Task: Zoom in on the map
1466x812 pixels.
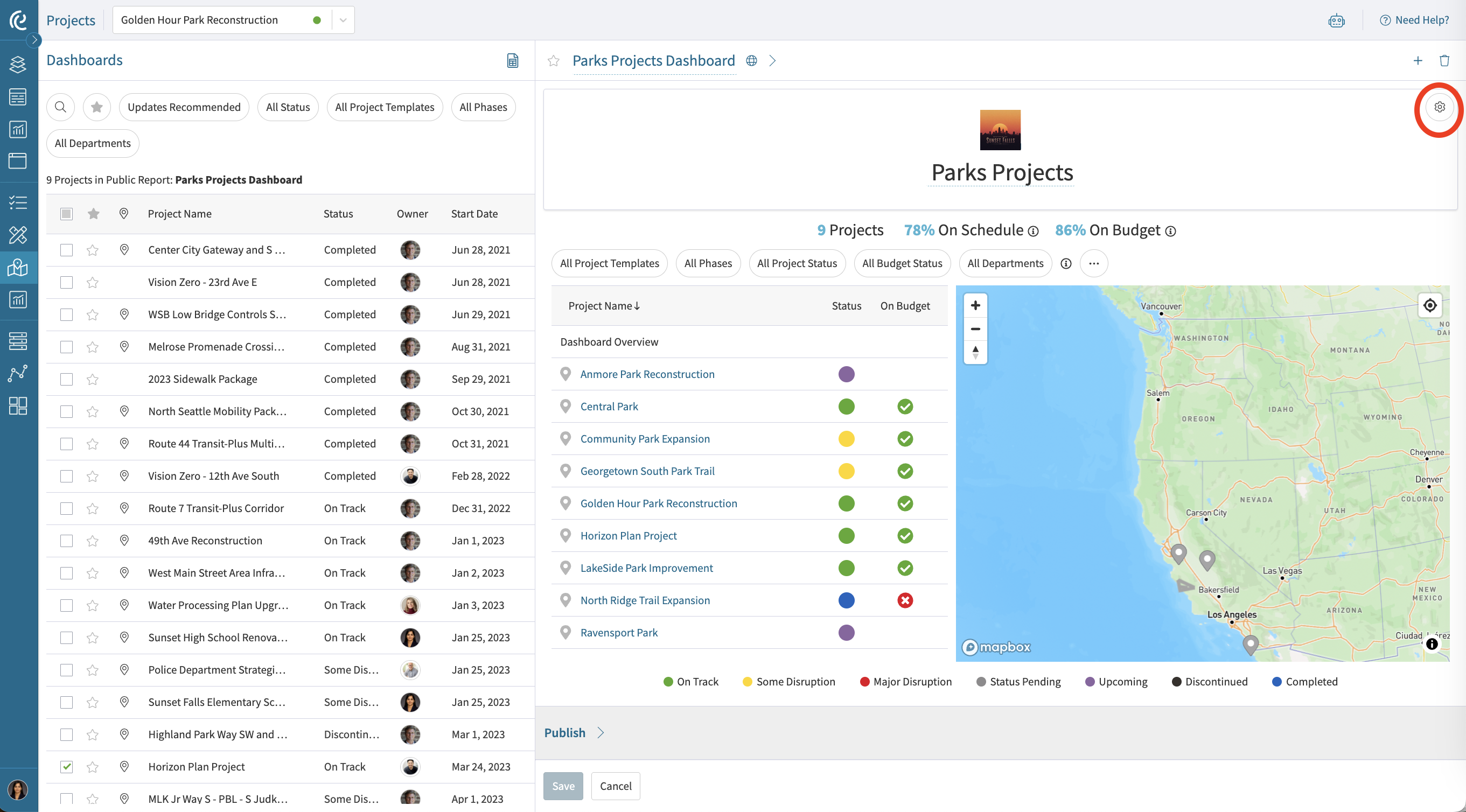Action: pos(975,305)
